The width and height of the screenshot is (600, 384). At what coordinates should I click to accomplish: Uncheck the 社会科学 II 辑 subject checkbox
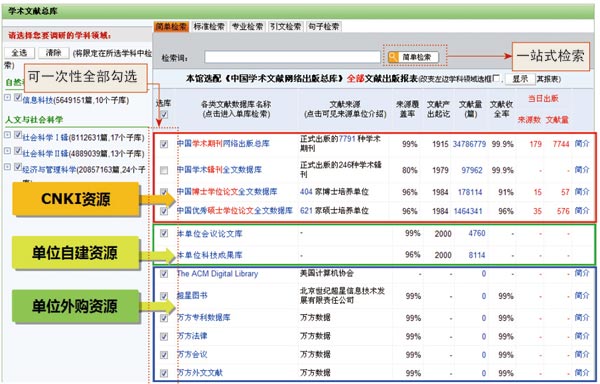[18, 151]
